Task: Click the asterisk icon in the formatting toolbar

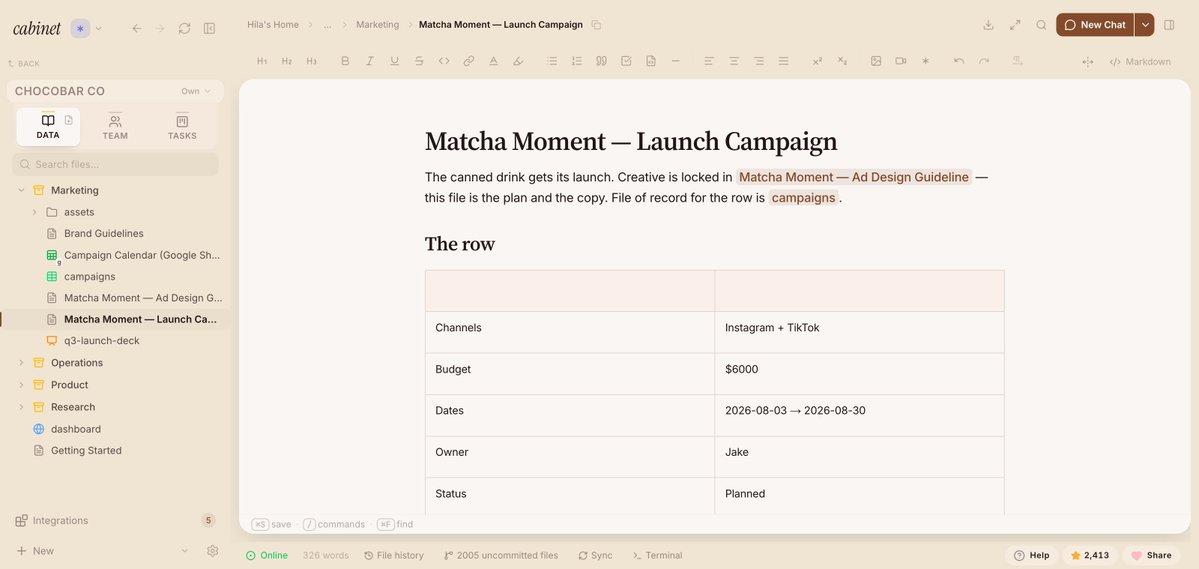Action: (x=925, y=61)
